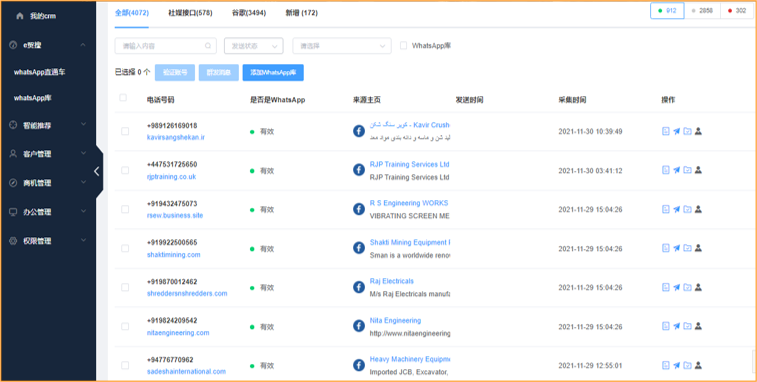Click folder icon in shreddersnshredders.com row
The width and height of the screenshot is (757, 382).
point(687,287)
